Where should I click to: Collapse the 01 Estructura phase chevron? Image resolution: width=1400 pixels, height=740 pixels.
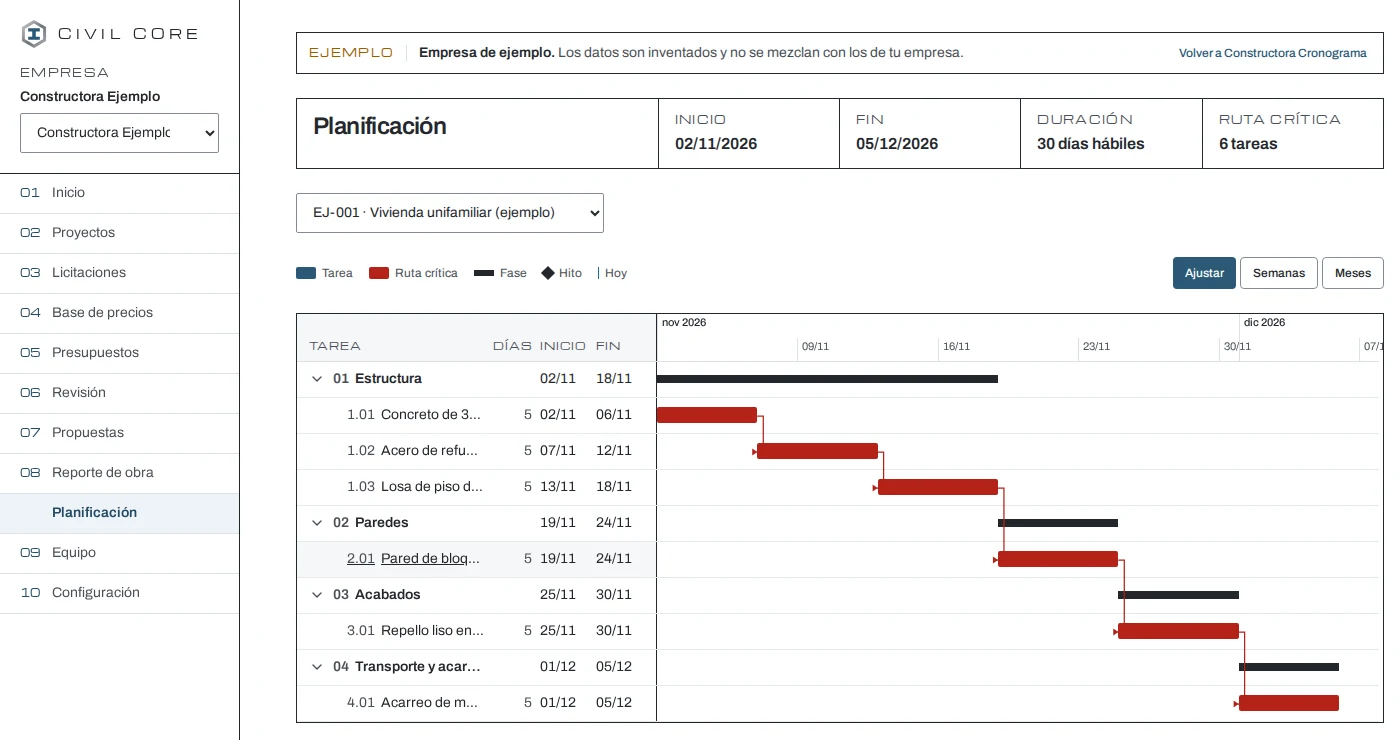(317, 379)
